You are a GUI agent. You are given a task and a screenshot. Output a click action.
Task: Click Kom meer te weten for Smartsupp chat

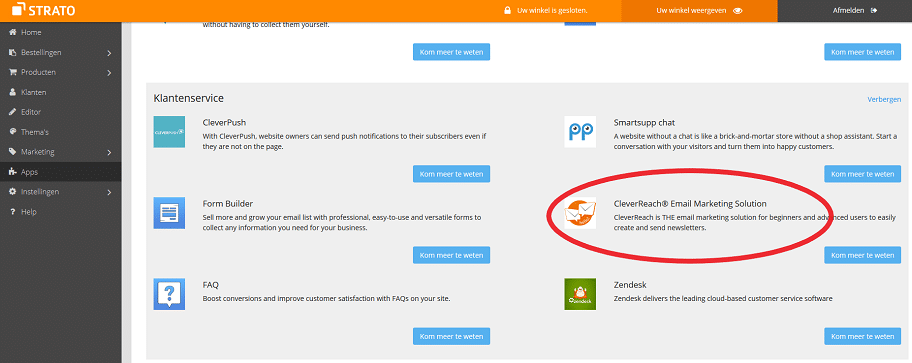[863, 174]
